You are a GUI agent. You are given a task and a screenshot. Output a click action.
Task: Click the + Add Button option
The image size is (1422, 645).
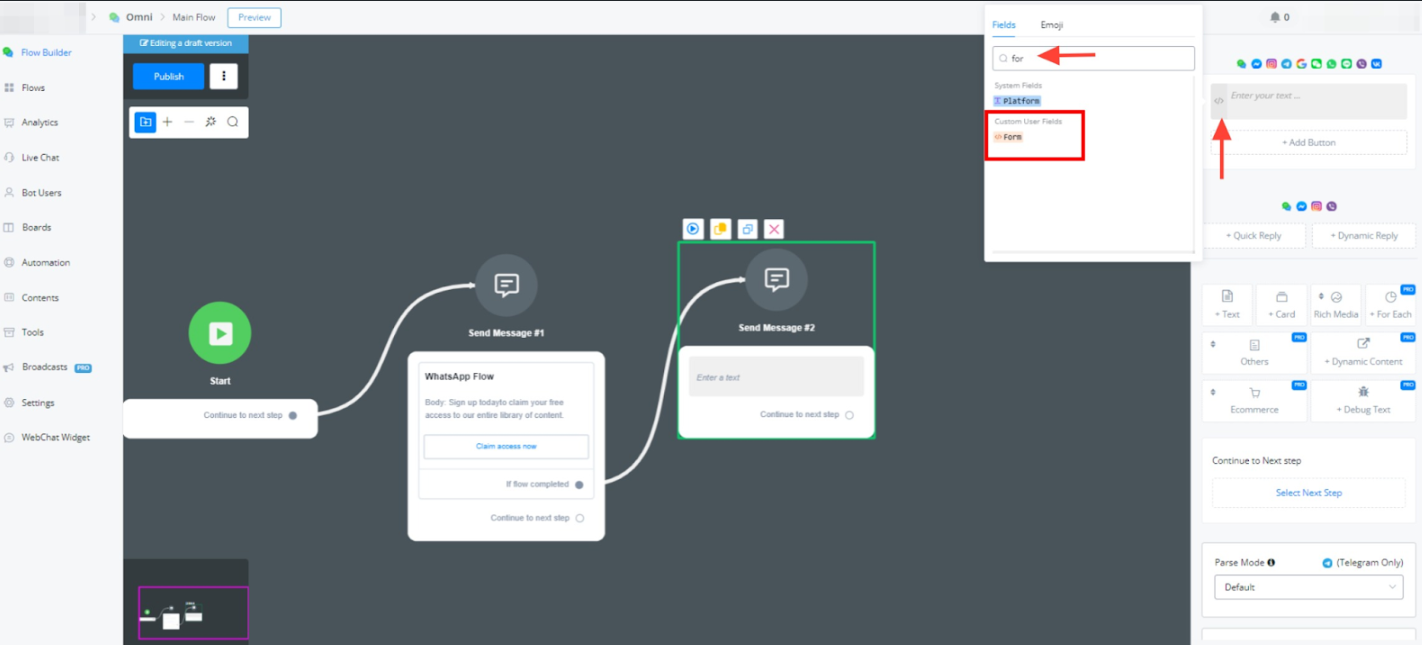click(1308, 143)
